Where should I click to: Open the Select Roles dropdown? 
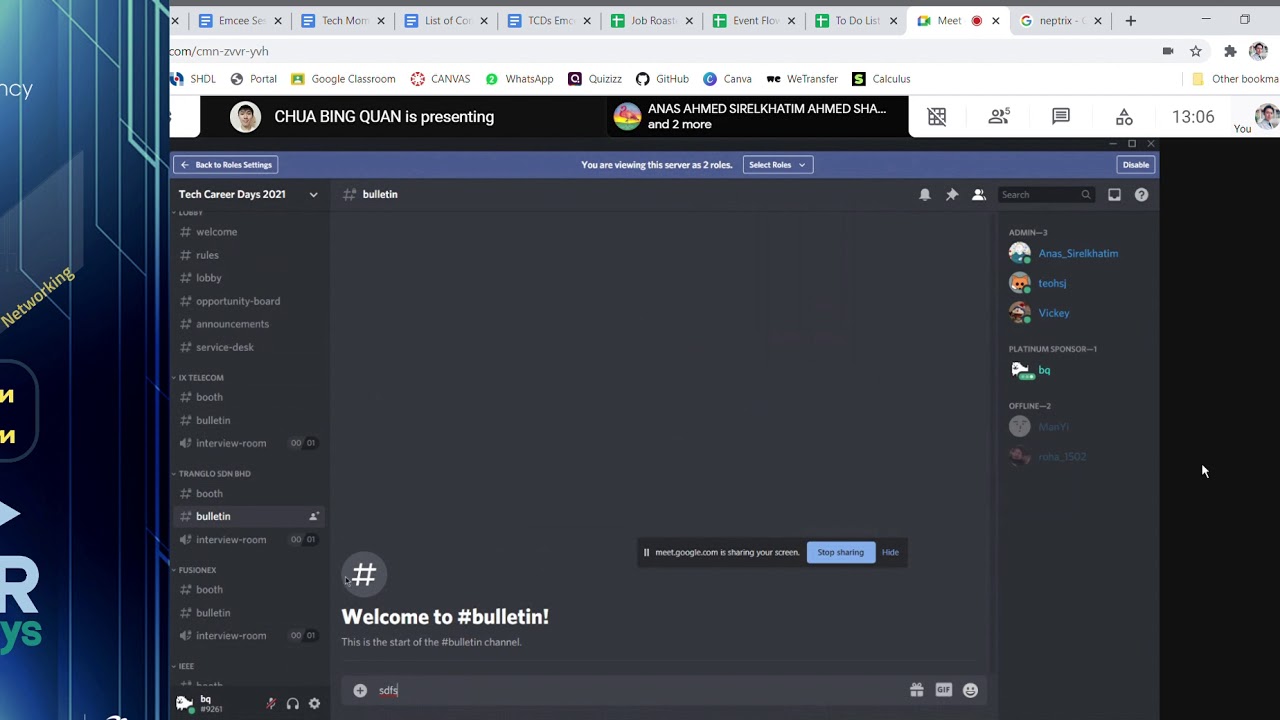pos(778,165)
